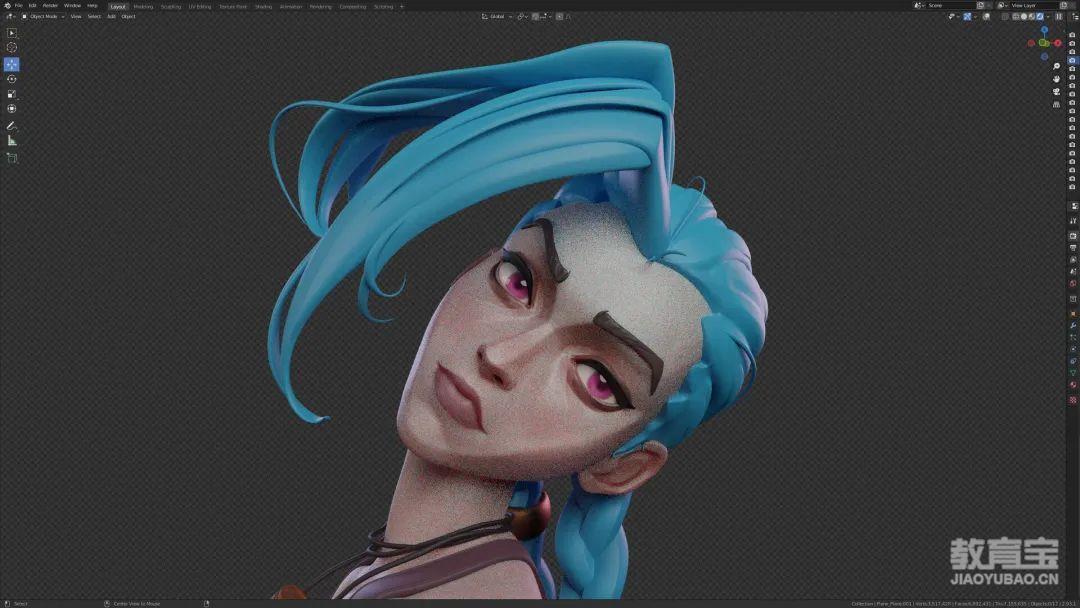Open the scene browse dropdown icon
Screen dimensions: 1080x608
919,6
